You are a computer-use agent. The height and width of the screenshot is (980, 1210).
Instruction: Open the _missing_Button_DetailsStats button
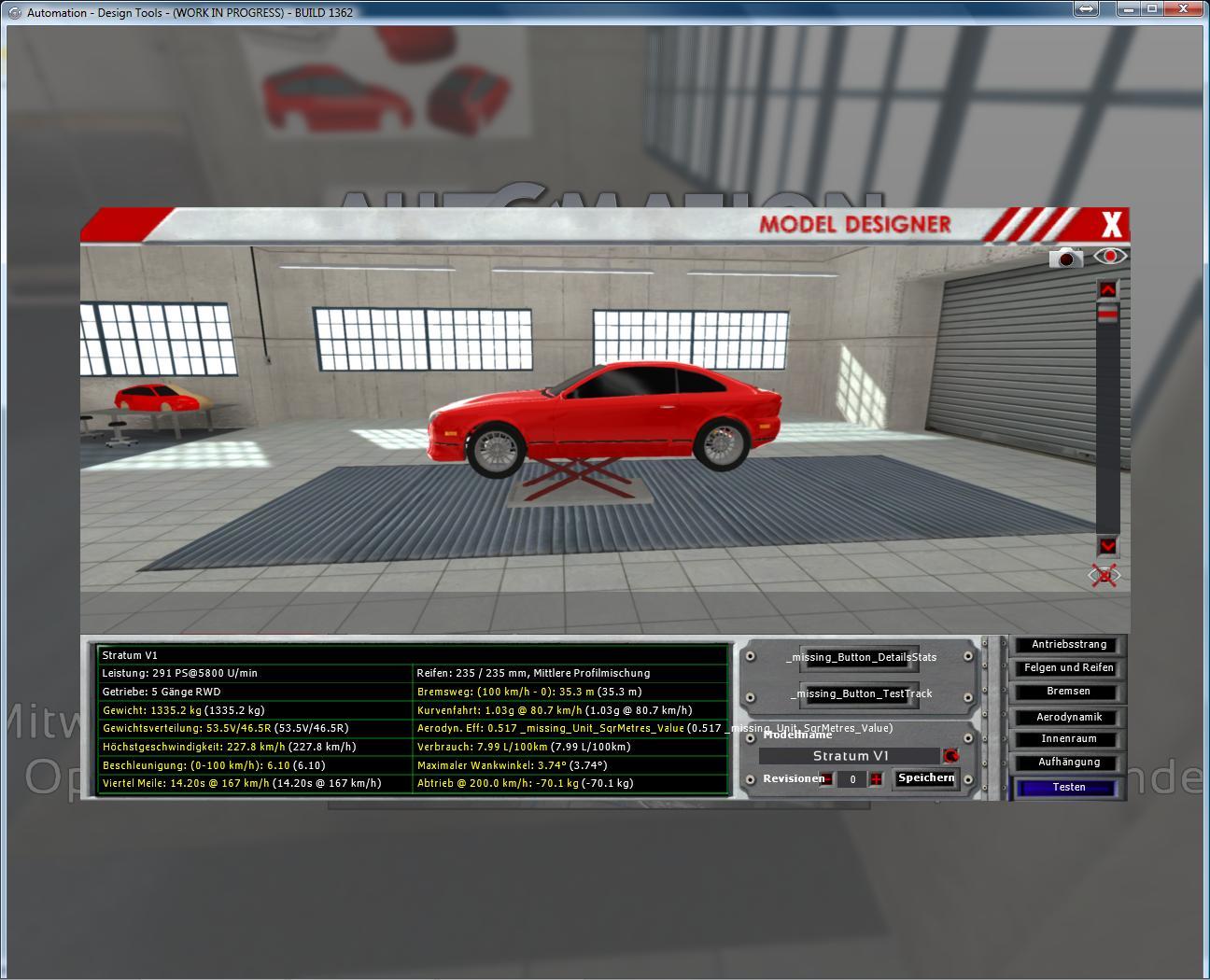pyautogui.click(x=860, y=657)
